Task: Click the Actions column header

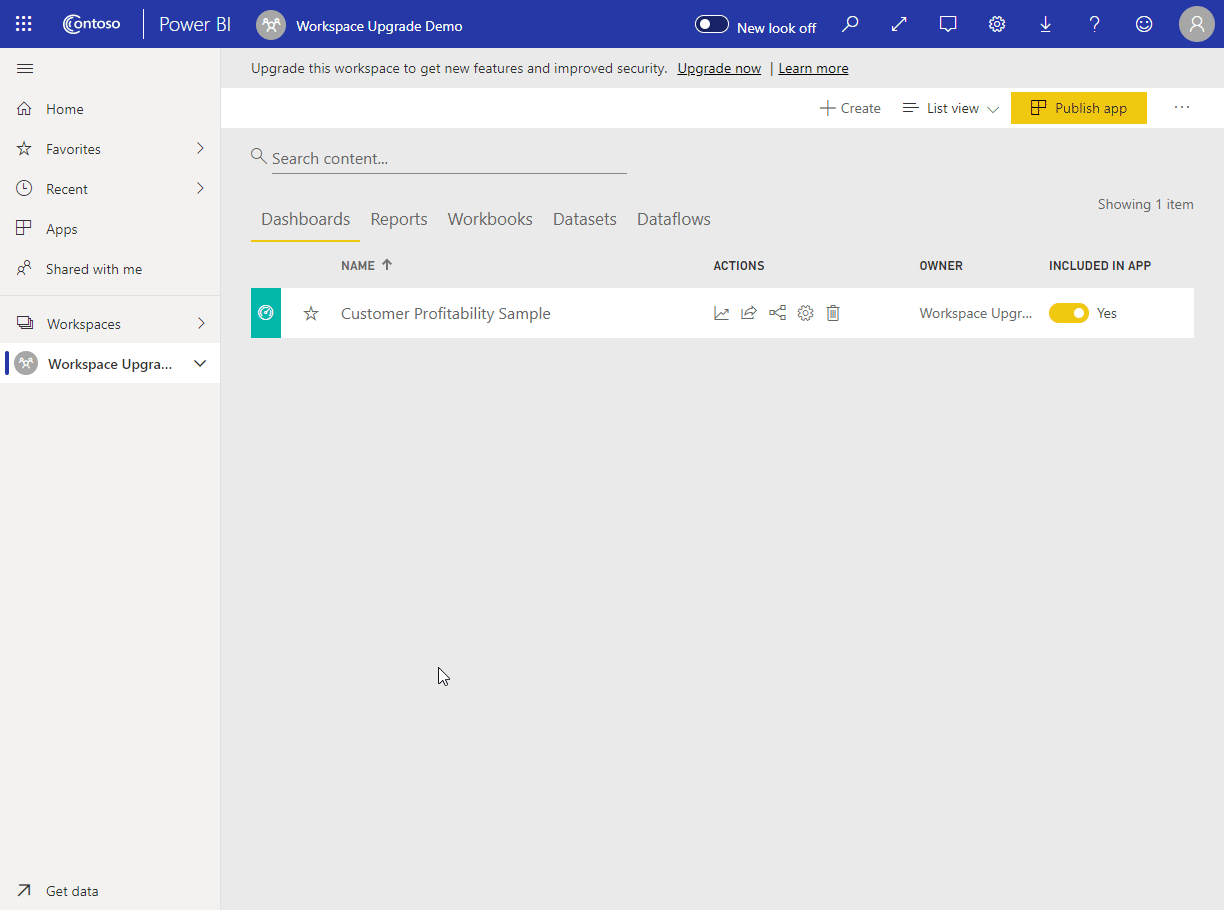Action: click(x=739, y=266)
